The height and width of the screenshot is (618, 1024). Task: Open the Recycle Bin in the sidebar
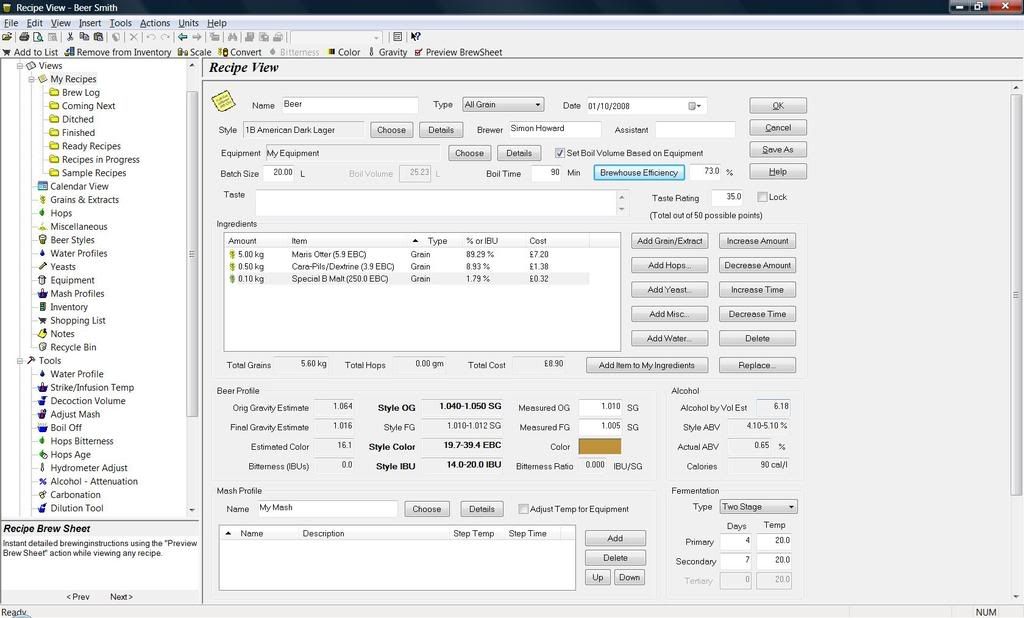pos(73,347)
